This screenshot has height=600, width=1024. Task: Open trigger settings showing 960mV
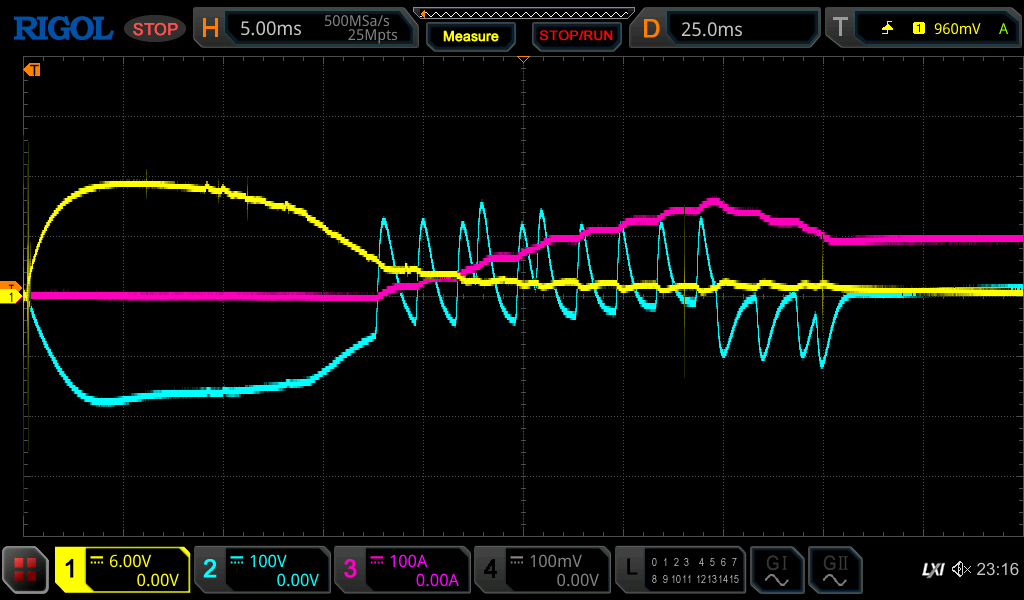point(924,29)
